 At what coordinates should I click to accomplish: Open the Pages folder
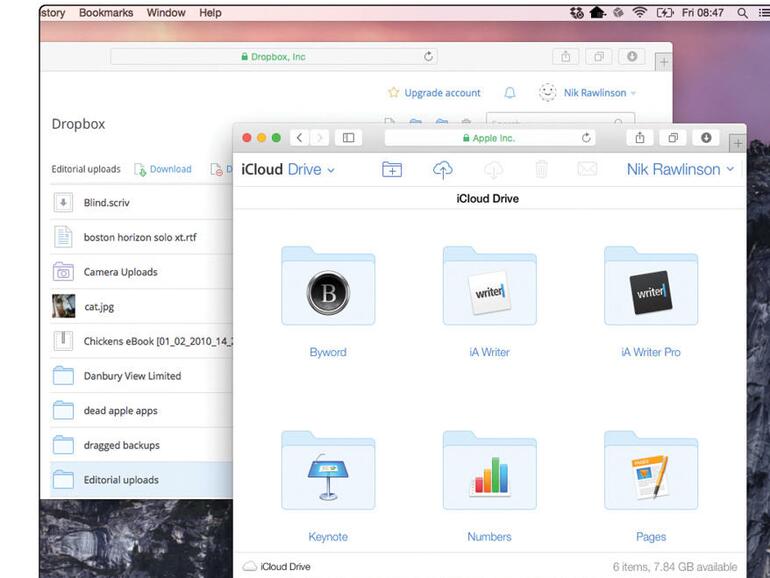(x=651, y=471)
